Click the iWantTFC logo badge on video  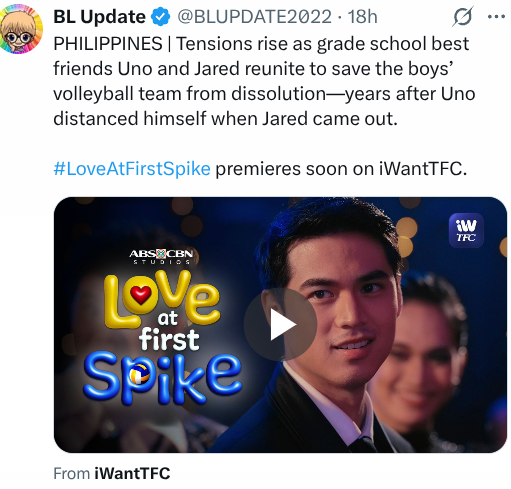point(466,230)
